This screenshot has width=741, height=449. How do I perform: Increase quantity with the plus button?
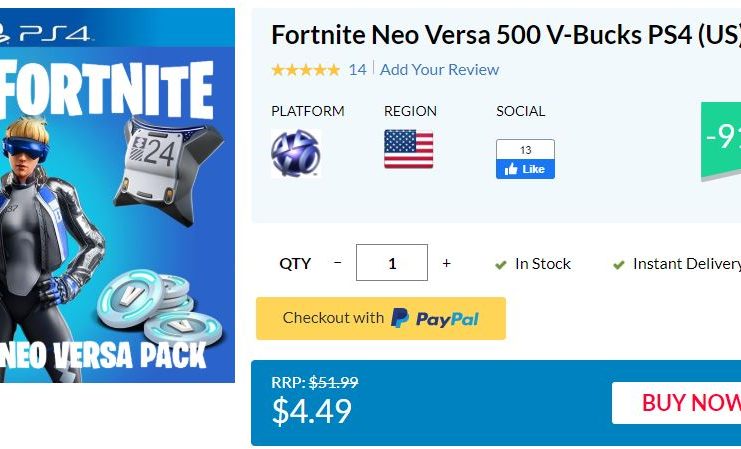pyautogui.click(x=447, y=263)
